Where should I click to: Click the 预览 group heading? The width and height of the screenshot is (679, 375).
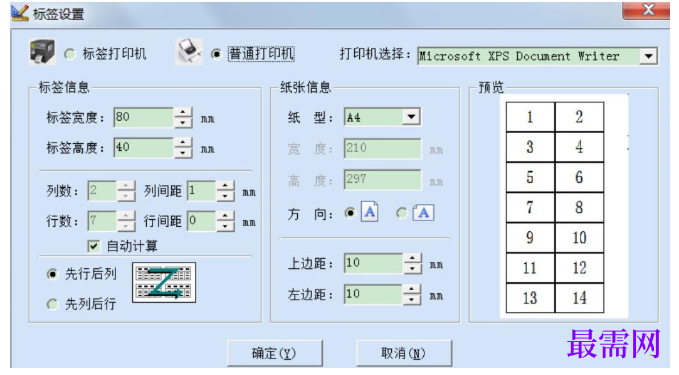click(x=491, y=87)
